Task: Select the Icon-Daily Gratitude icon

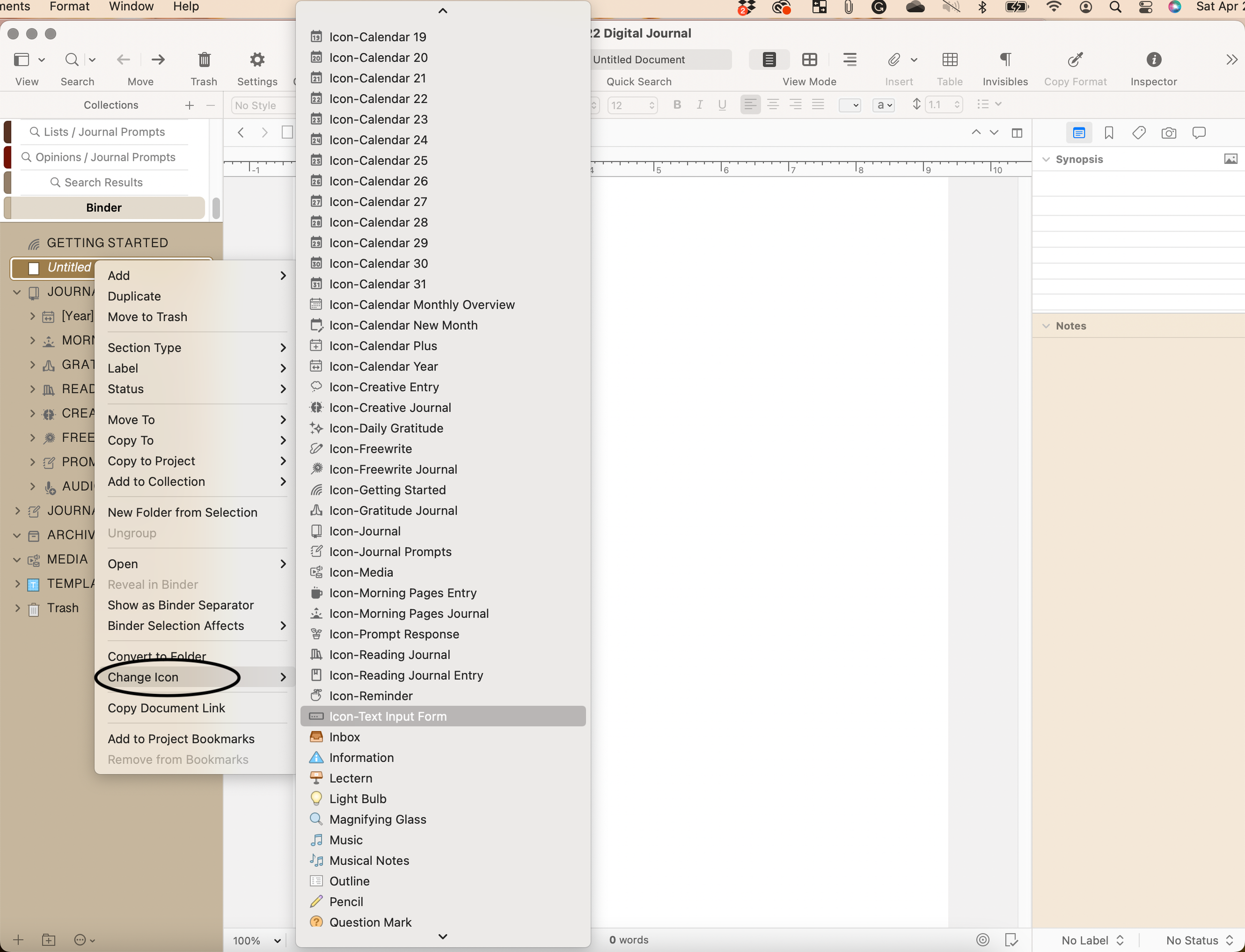Action: 387,428
